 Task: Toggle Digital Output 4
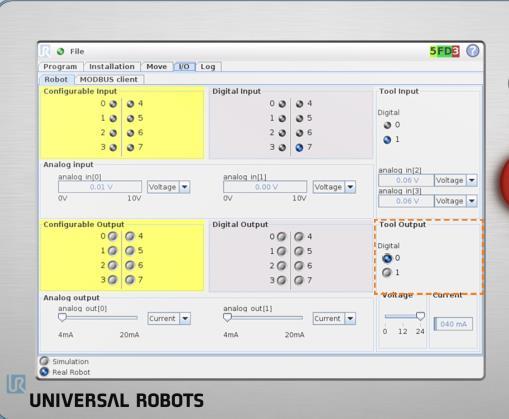click(299, 237)
